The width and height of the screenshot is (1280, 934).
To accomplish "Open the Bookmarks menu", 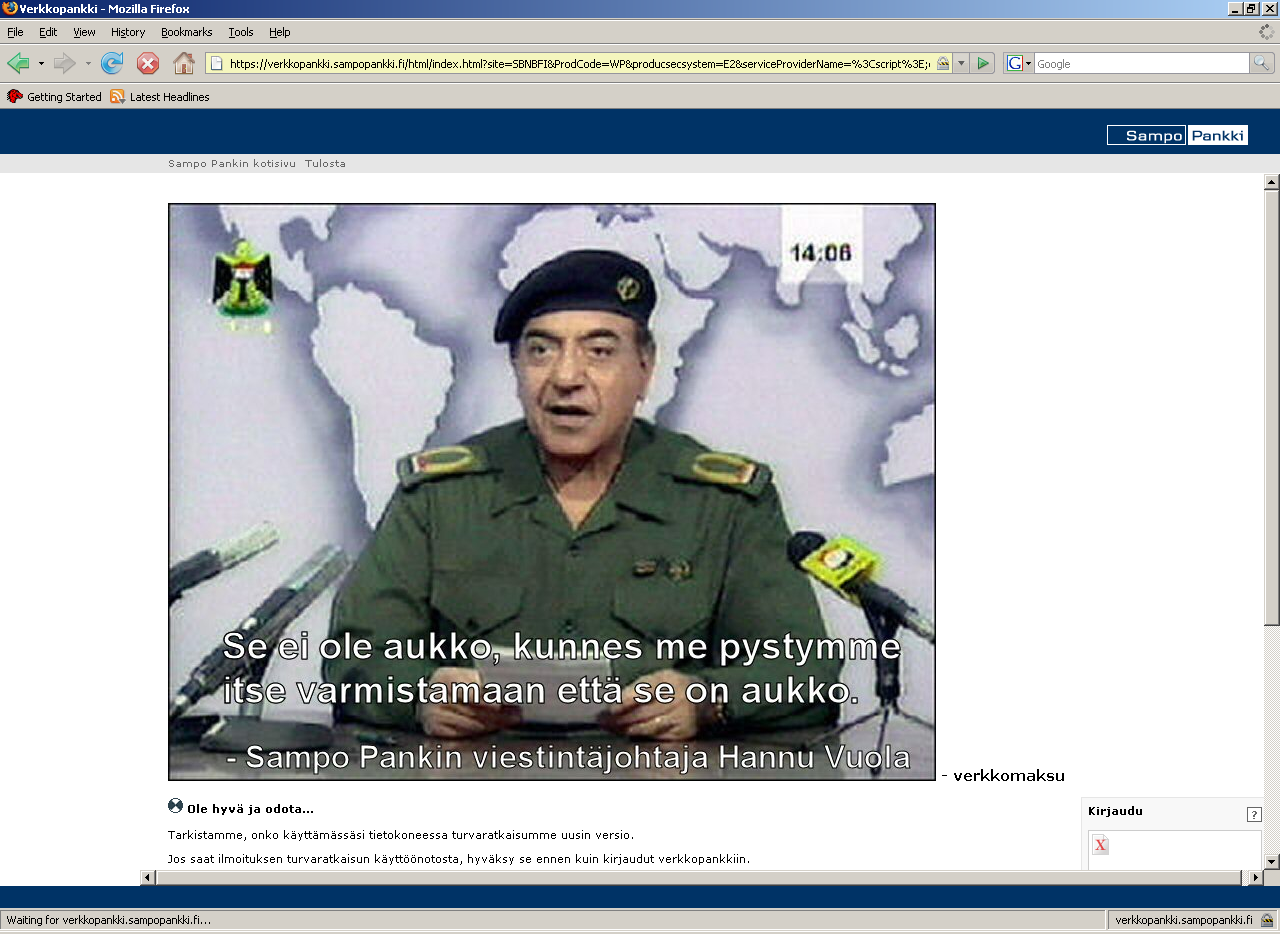I will point(186,32).
